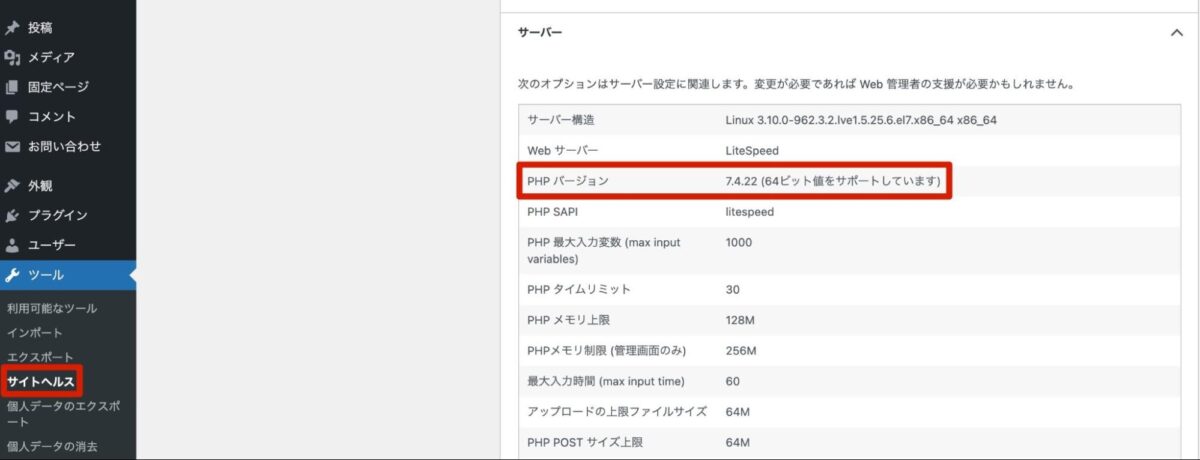Open the インポート submenu link

click(34, 333)
